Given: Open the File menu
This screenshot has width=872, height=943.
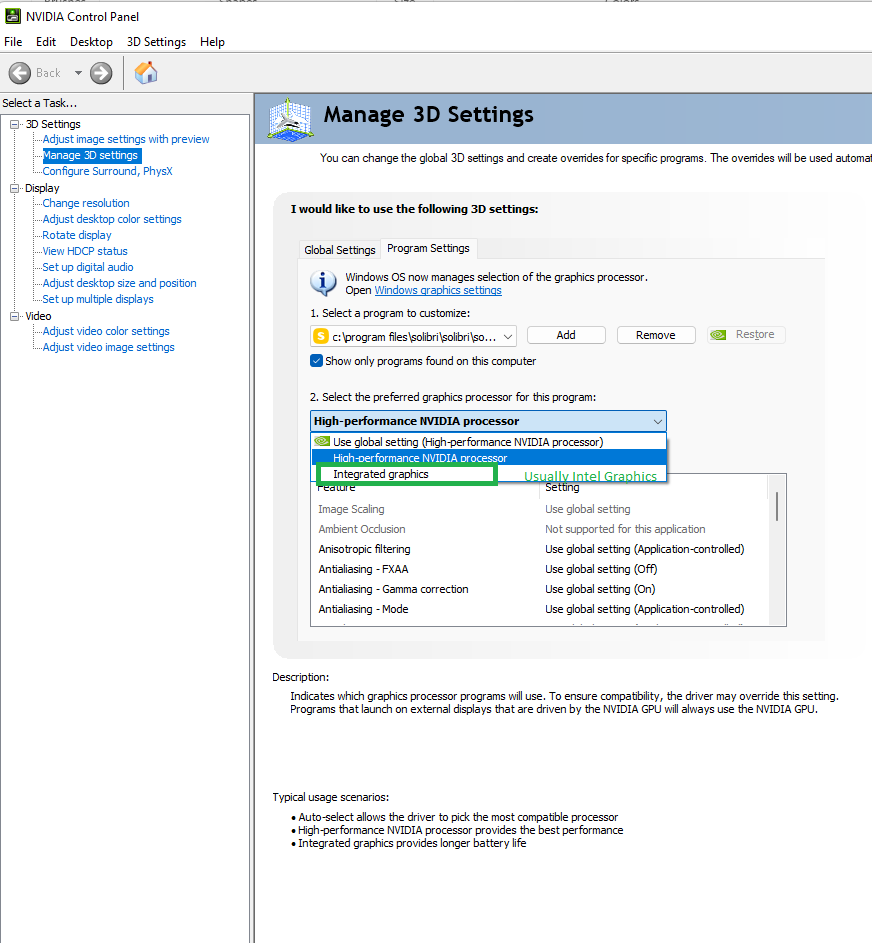Looking at the screenshot, I should [13, 42].
